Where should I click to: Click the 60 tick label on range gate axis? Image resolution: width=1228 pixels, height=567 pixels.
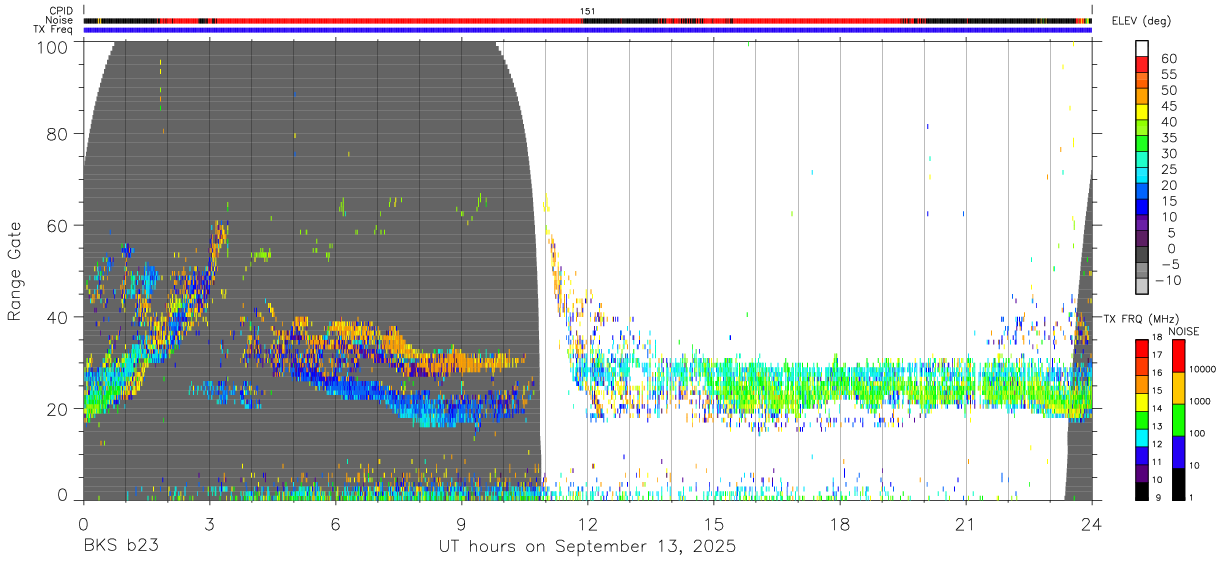58,225
